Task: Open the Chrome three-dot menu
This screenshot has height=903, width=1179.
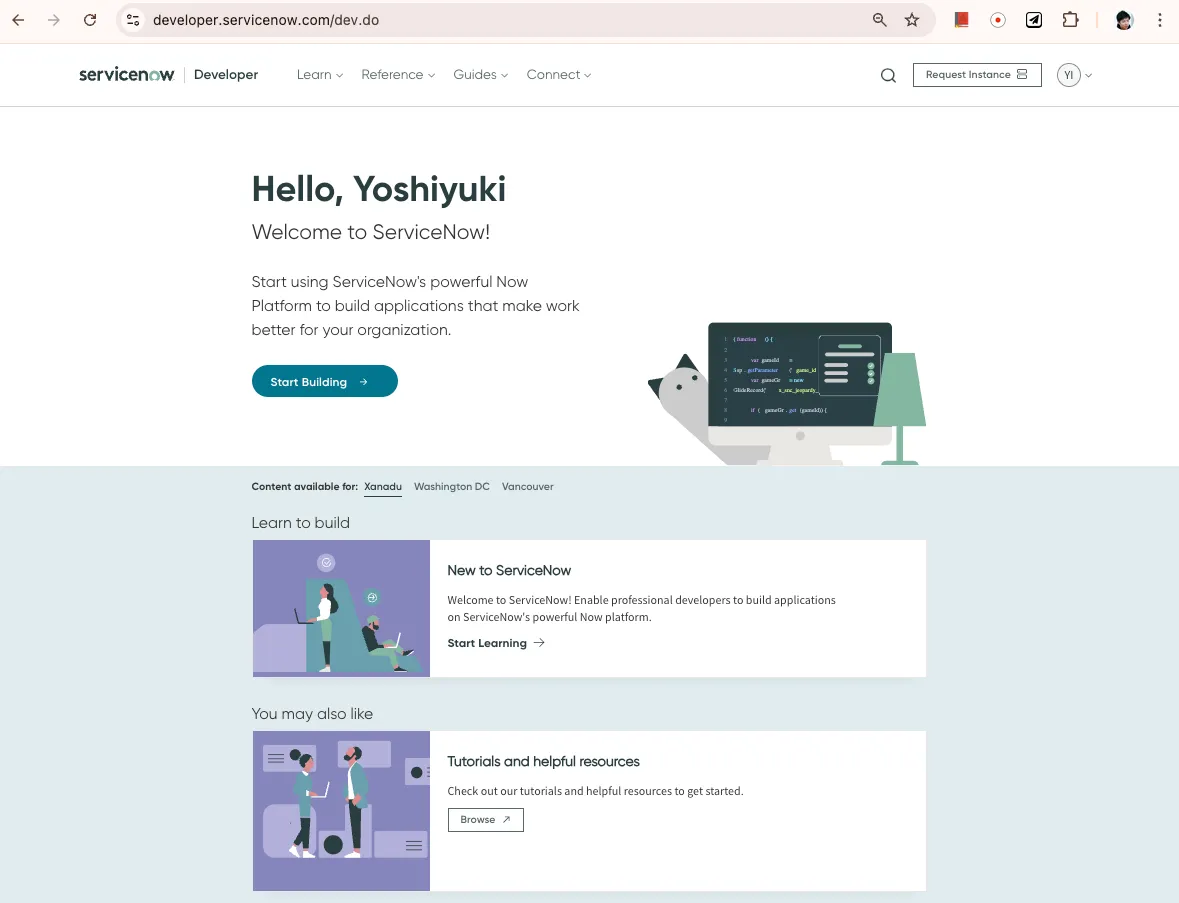Action: [x=1160, y=20]
